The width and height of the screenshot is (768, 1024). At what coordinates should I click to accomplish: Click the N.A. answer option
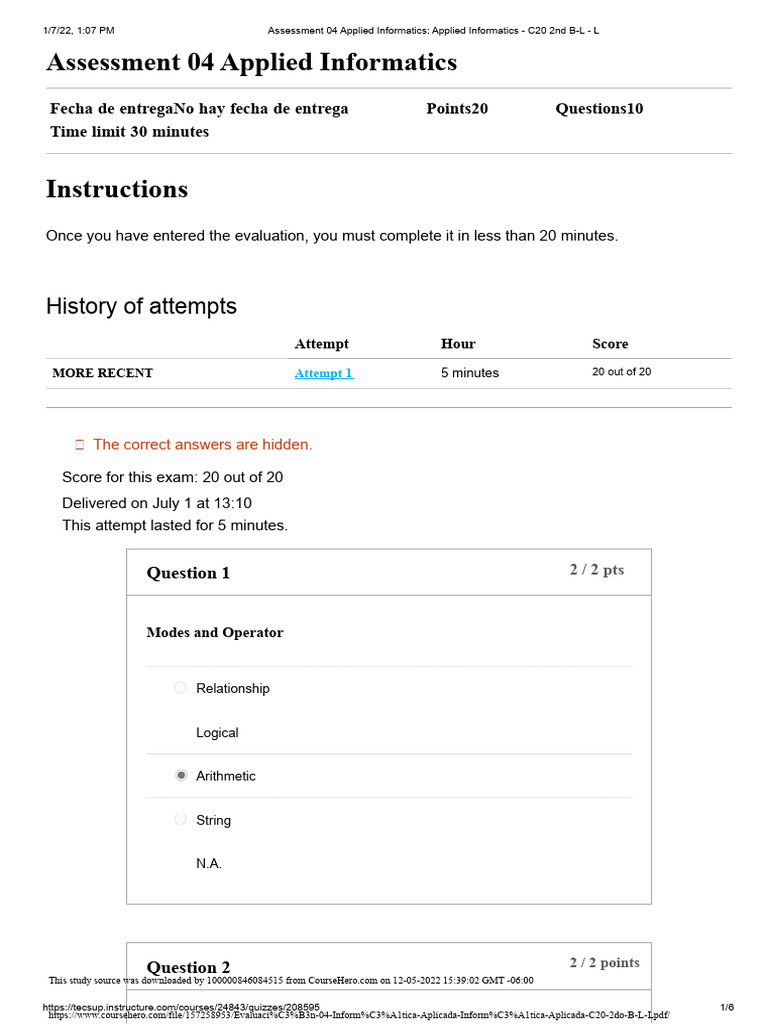(x=209, y=863)
